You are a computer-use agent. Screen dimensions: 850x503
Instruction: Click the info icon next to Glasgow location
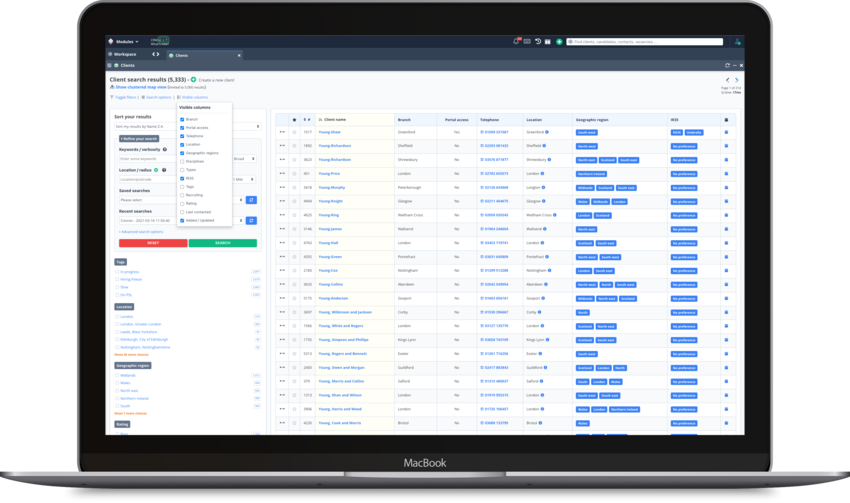[544, 201]
